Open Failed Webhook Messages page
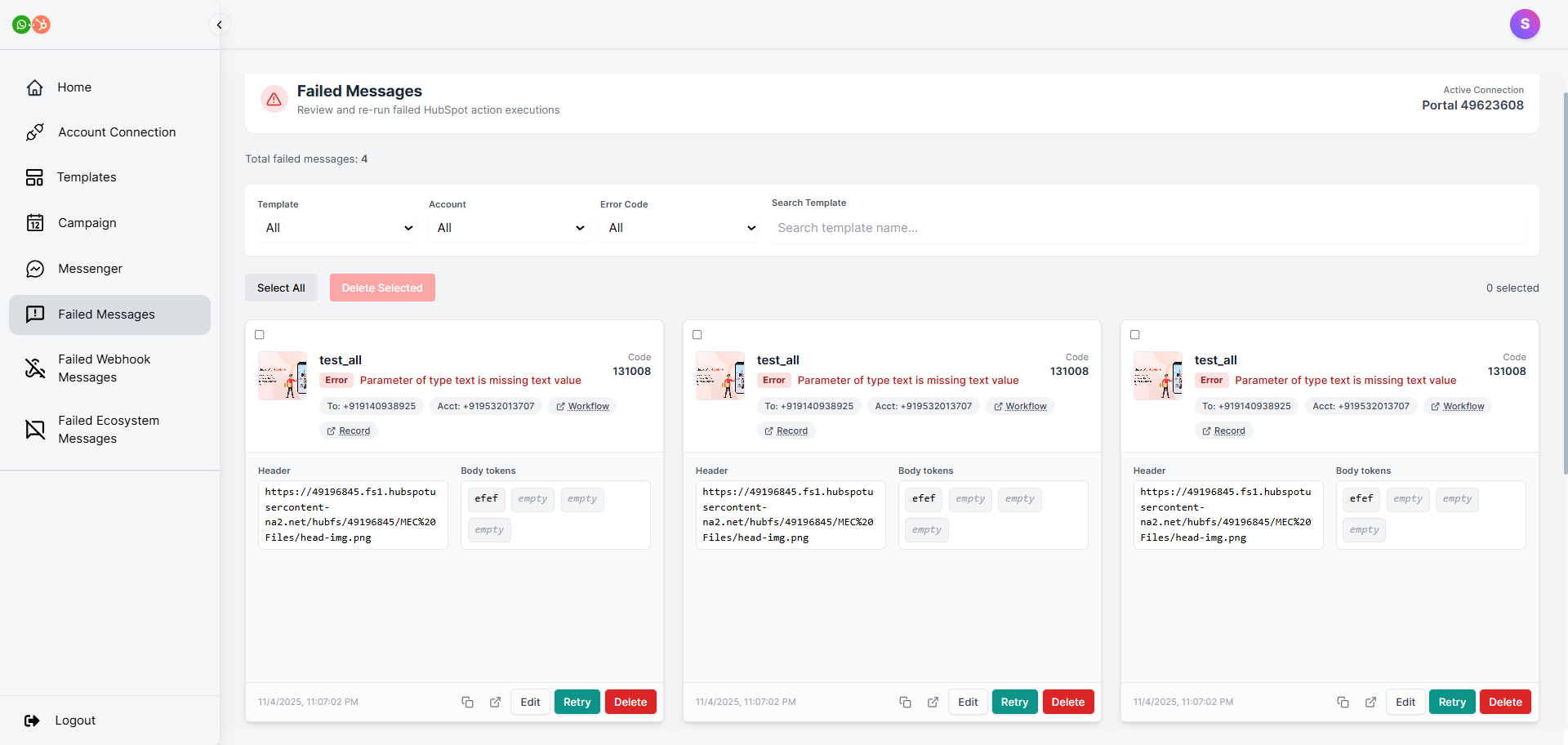Screen dimensions: 1568x745 (104, 368)
